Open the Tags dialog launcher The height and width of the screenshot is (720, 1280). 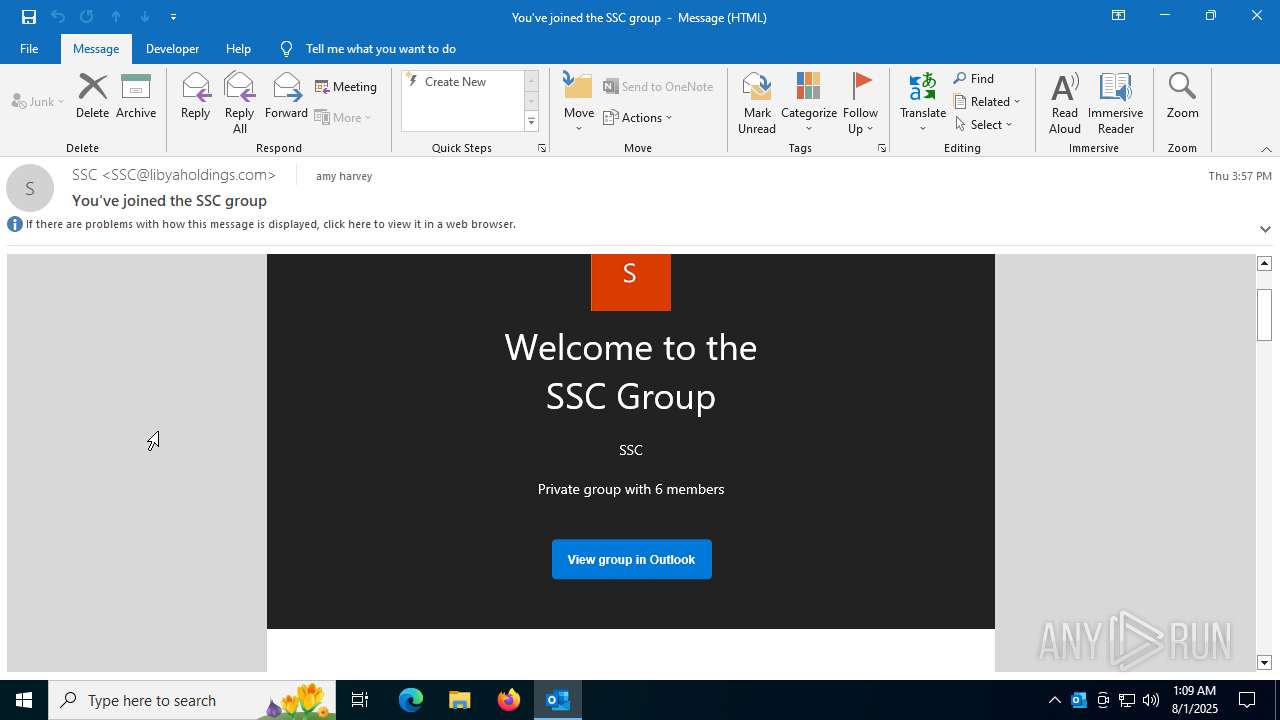click(x=882, y=148)
